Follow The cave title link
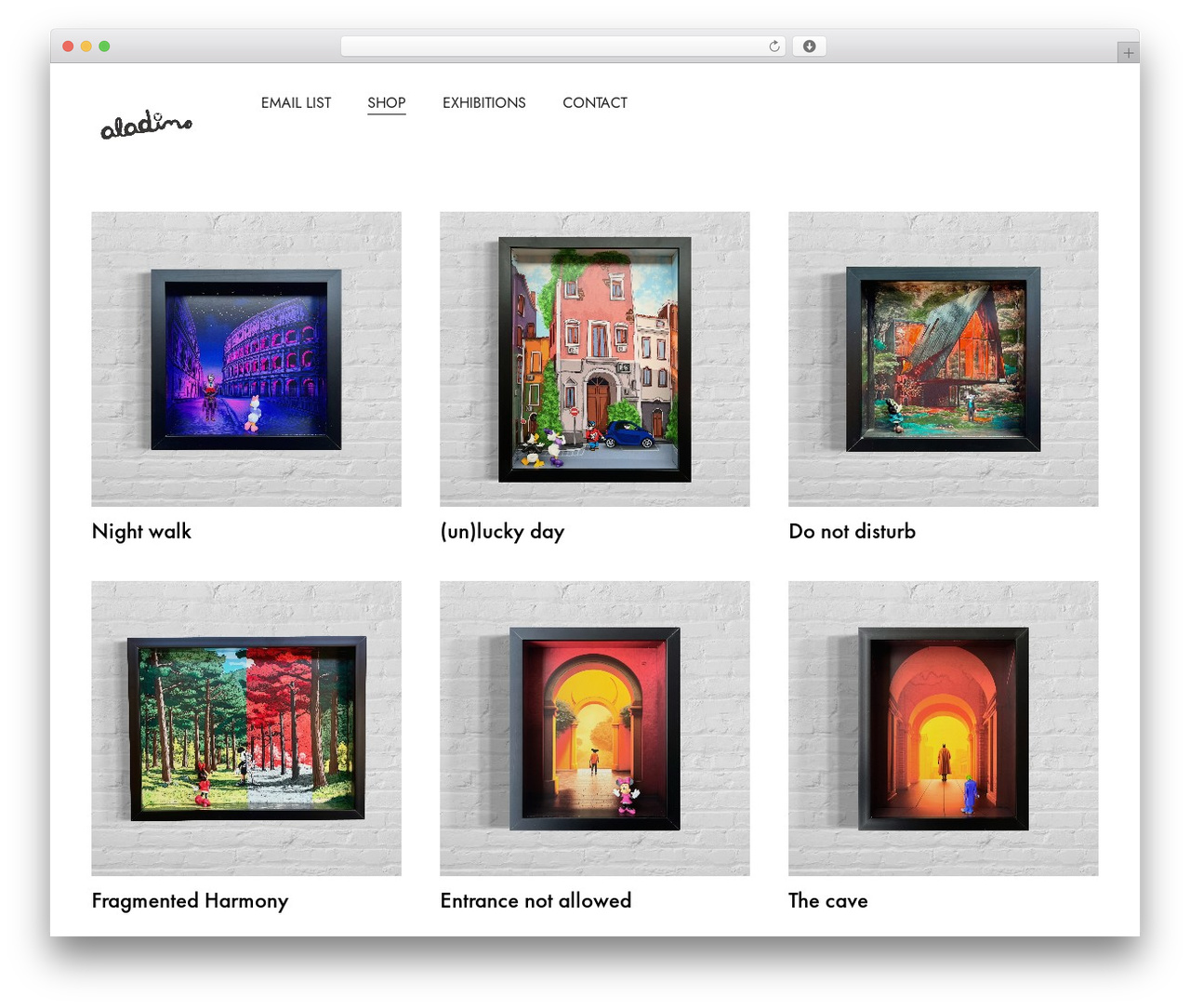The image size is (1190, 1008). (828, 900)
